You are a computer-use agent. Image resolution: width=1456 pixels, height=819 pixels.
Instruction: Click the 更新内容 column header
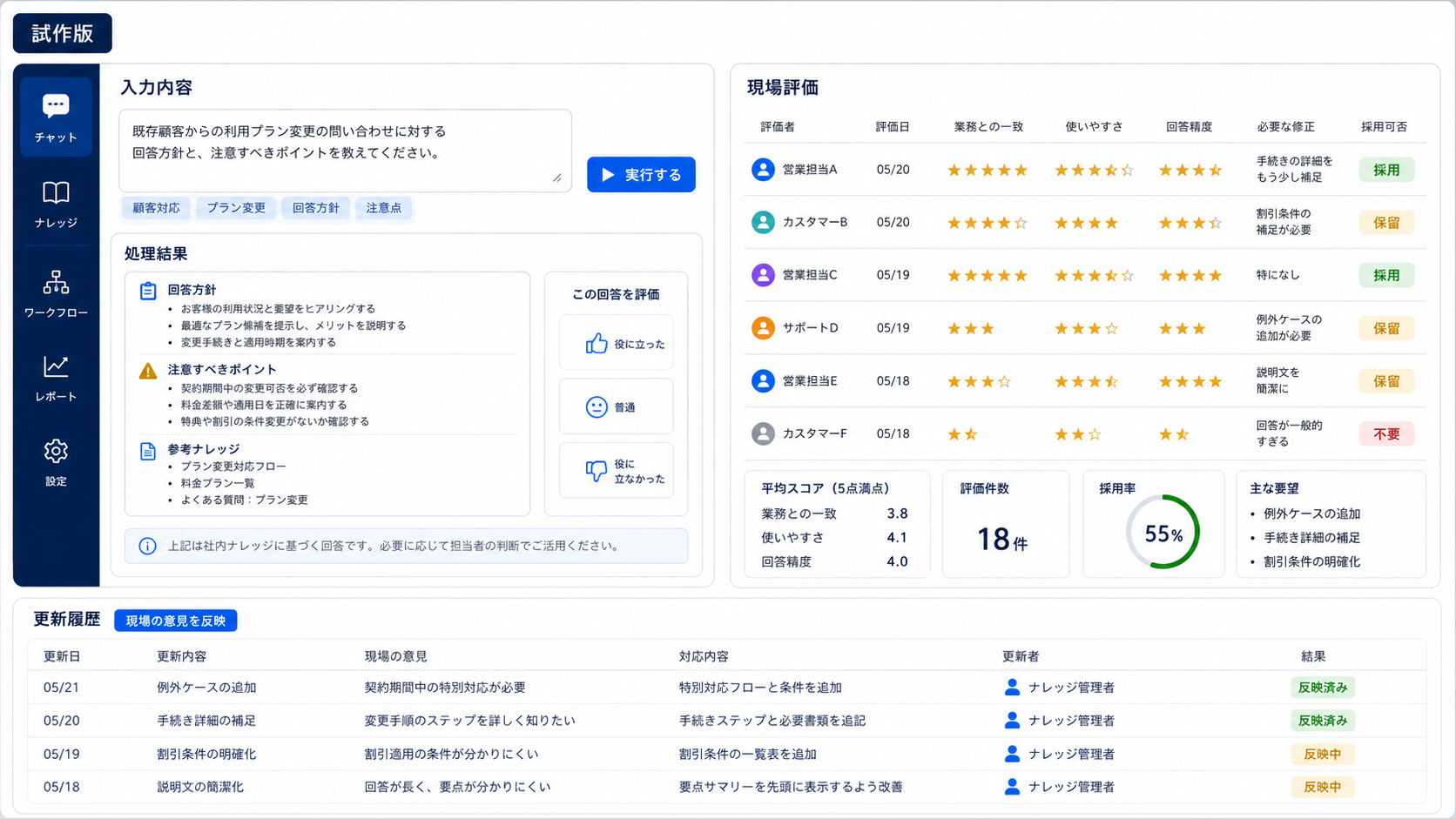(181, 656)
